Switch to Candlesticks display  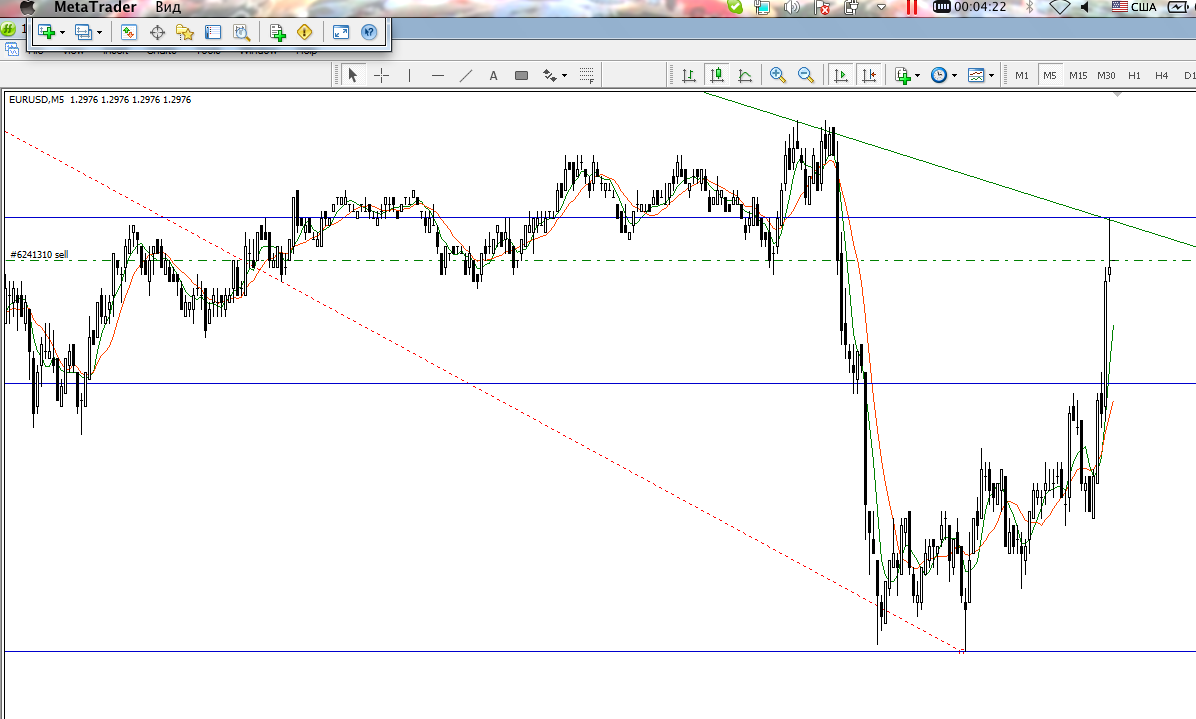point(717,75)
